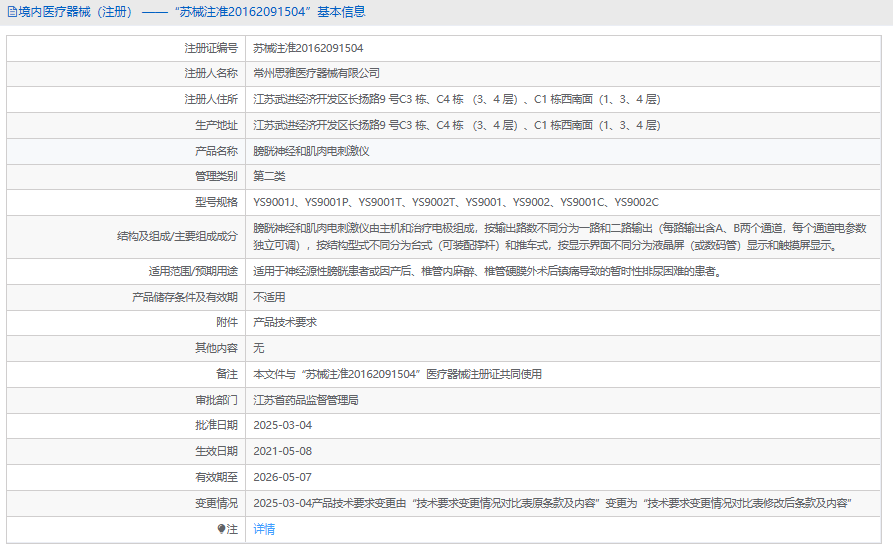Click the 型号规格 label
This screenshot has width=893, height=551.
click(x=216, y=202)
